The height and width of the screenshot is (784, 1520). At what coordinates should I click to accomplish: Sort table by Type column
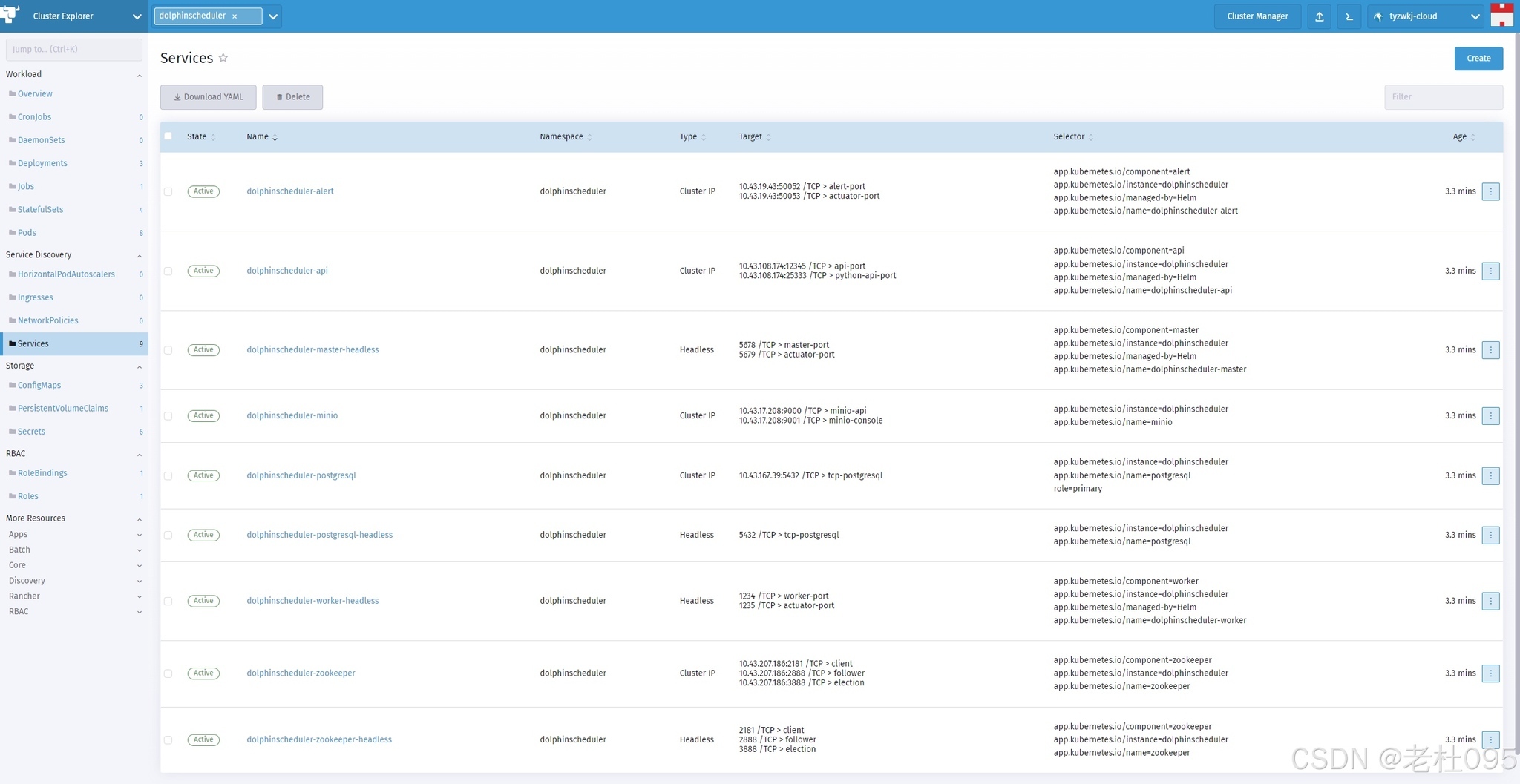tap(692, 136)
